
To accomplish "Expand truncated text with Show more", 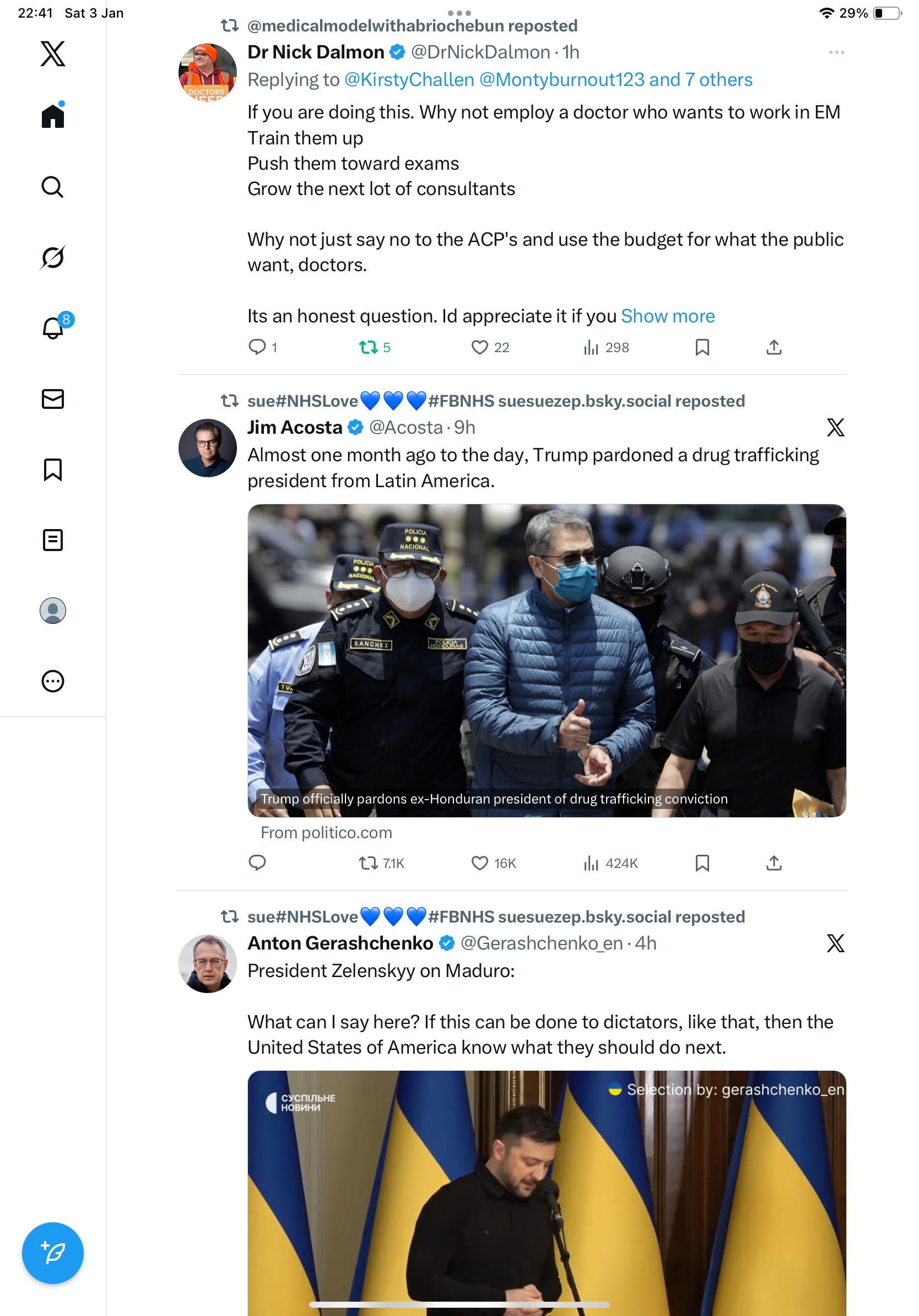I will click(667, 316).
